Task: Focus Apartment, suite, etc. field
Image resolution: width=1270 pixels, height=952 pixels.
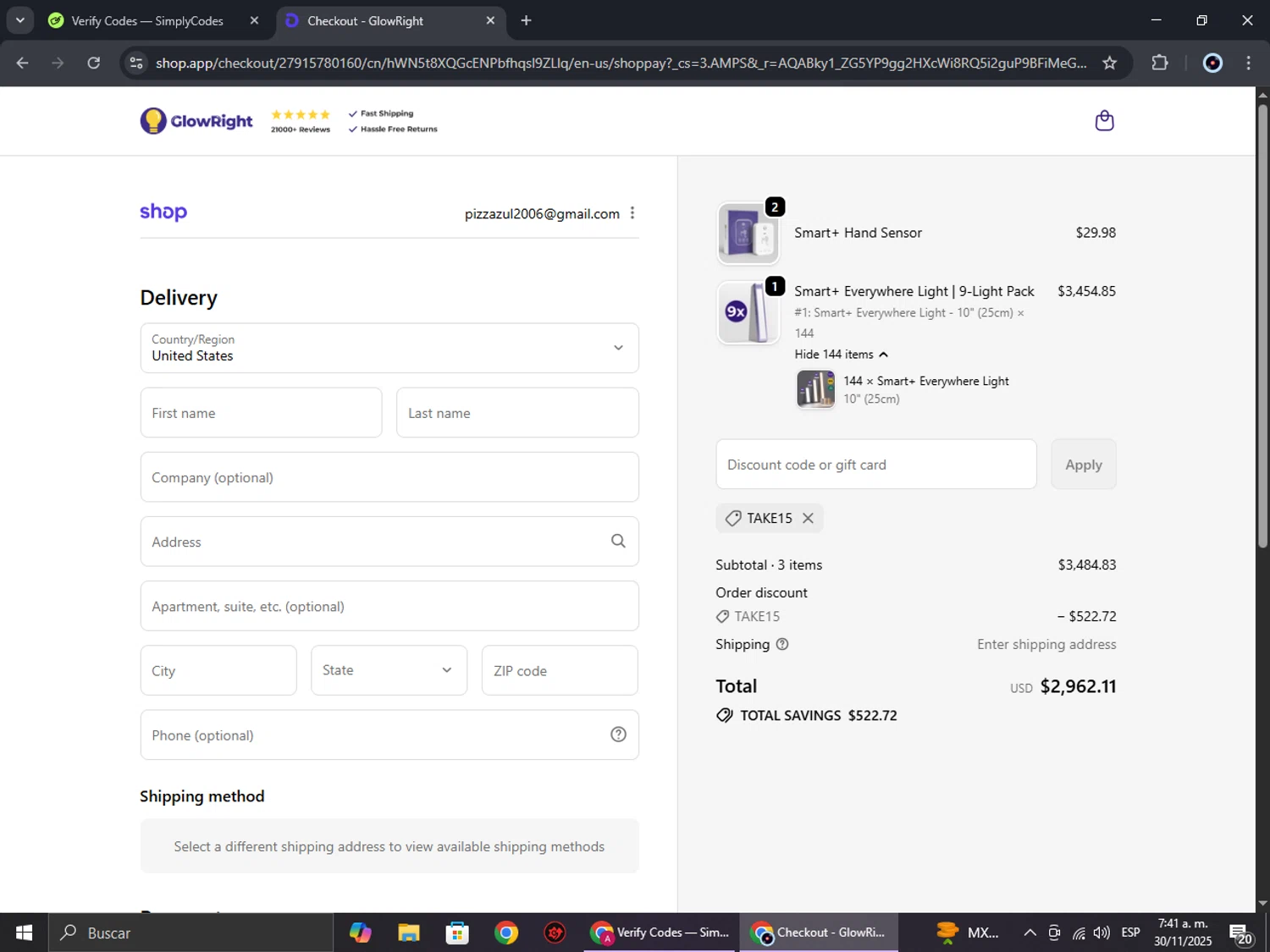Action: 389,606
